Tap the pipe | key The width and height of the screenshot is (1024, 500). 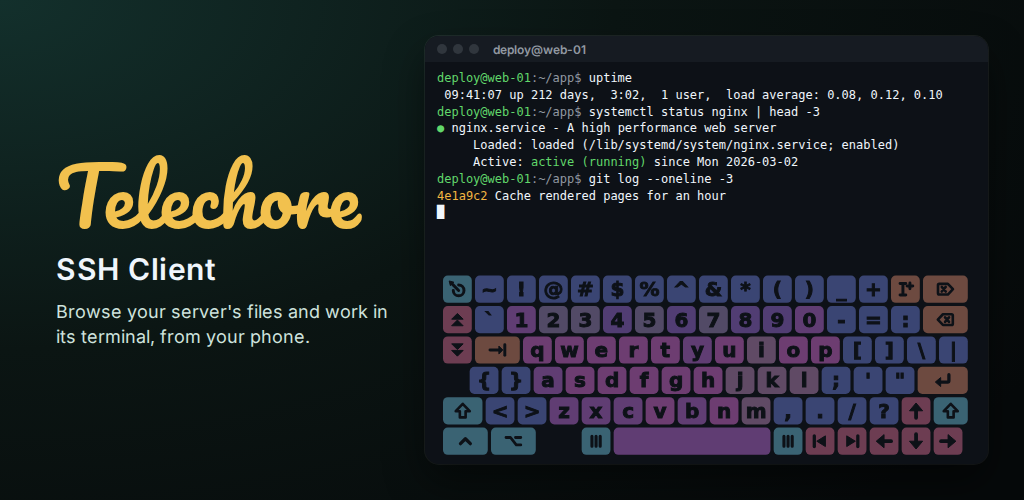click(953, 350)
